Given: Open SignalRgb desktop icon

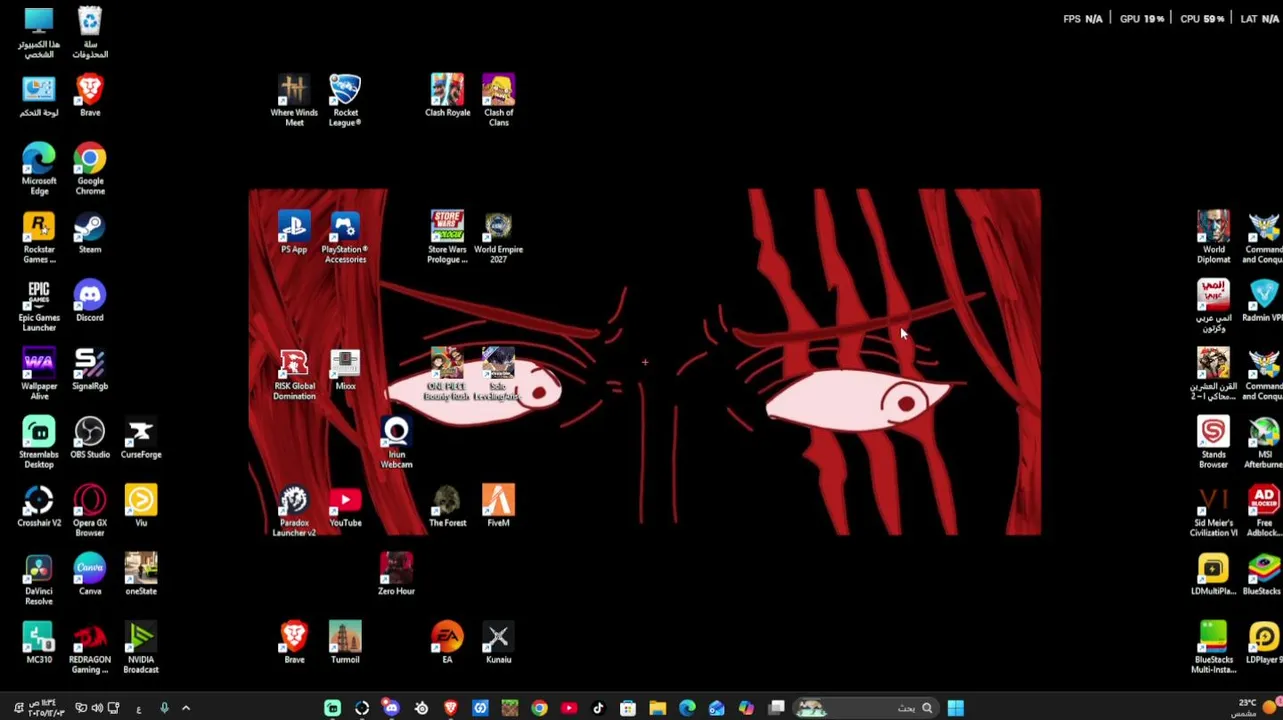Looking at the screenshot, I should tap(90, 370).
